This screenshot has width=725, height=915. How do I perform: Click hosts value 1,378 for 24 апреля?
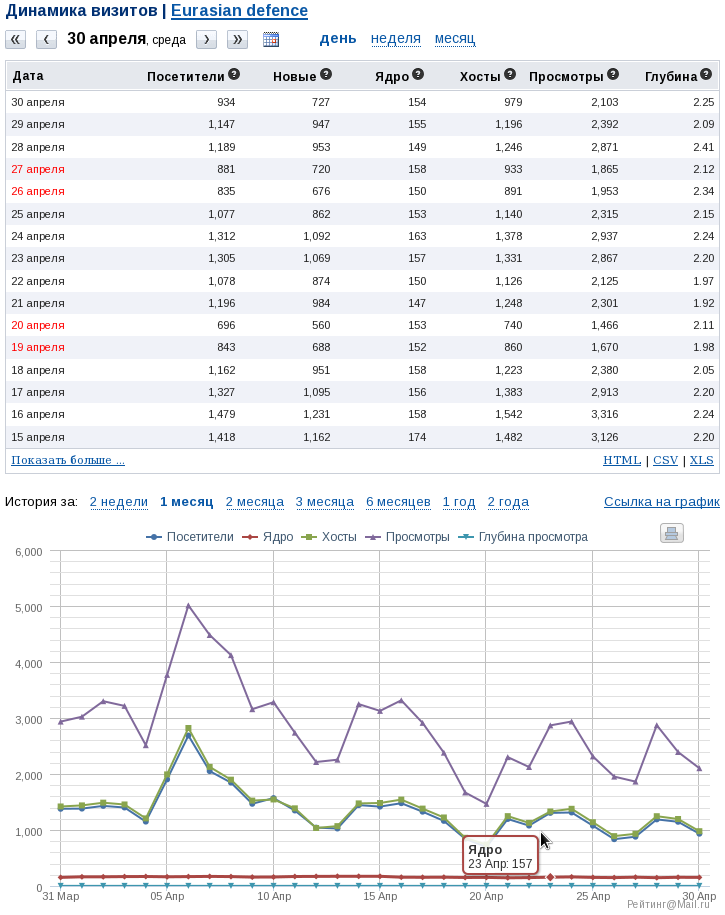pyautogui.click(x=509, y=236)
